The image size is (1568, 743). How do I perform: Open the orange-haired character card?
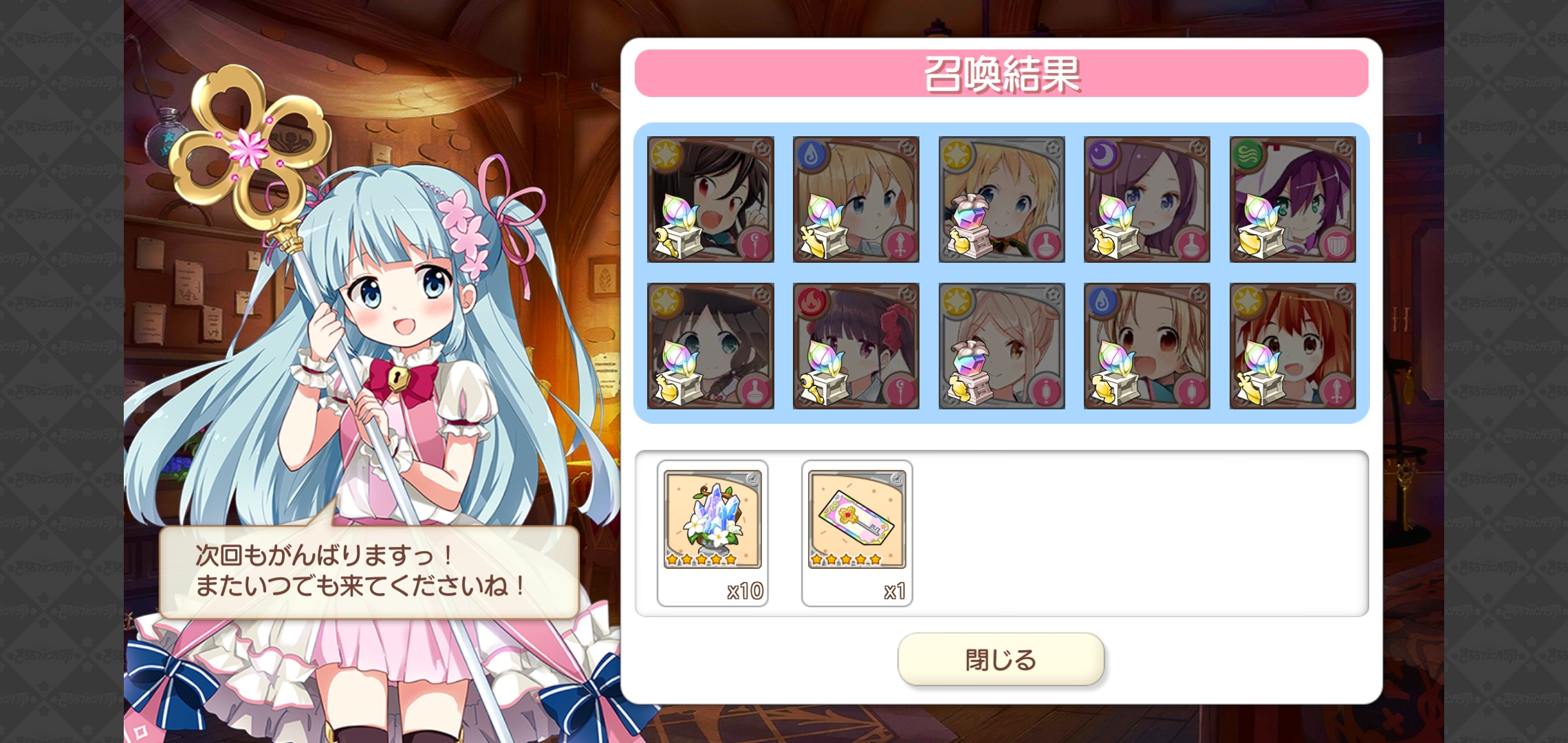click(1293, 346)
